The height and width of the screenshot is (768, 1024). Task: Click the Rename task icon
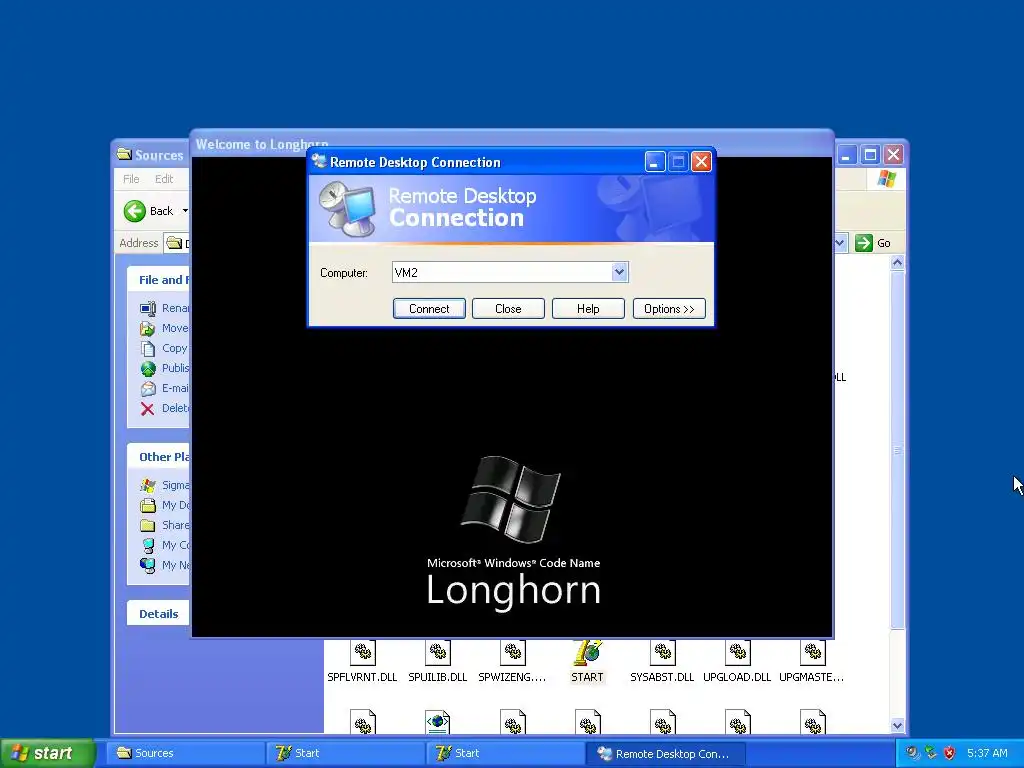tap(148, 308)
